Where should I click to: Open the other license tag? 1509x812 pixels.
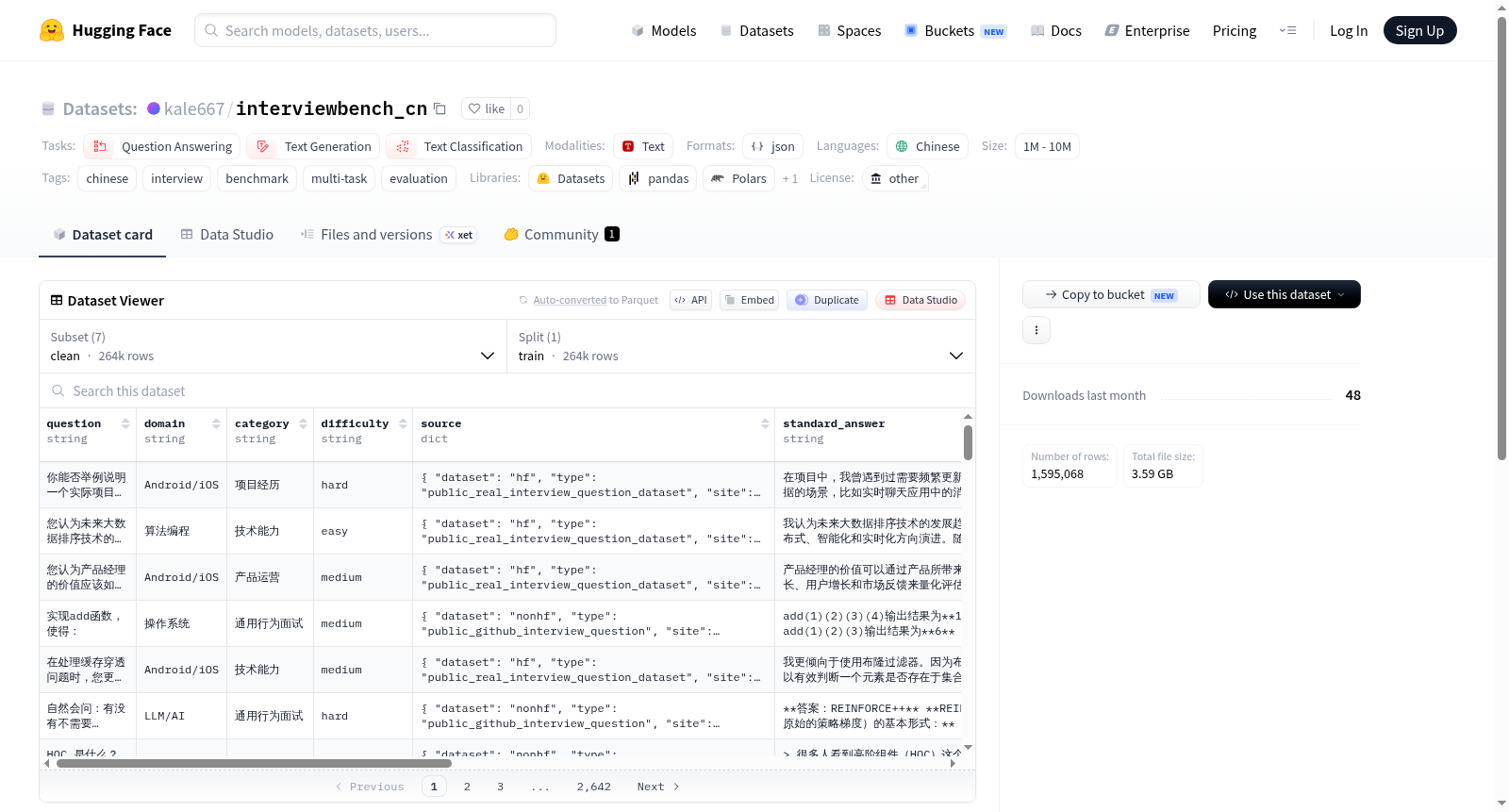click(895, 178)
